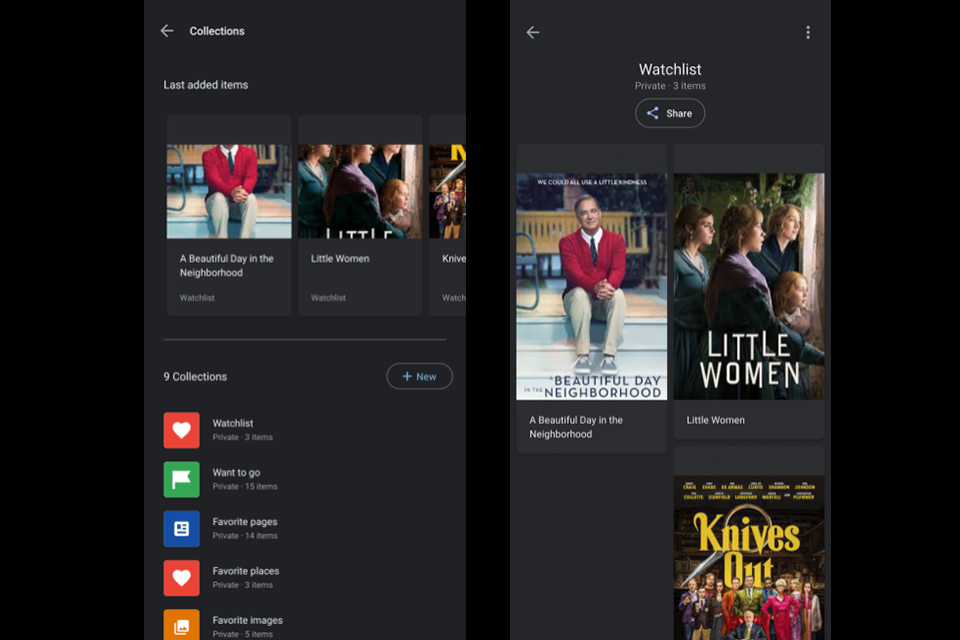Viewport: 960px width, 640px height.
Task: Create a New collection
Action: click(x=419, y=376)
